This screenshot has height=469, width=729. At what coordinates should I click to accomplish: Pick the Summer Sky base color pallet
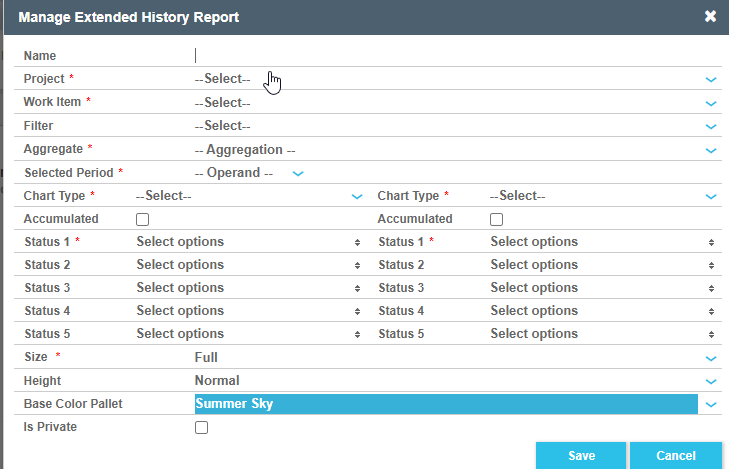pos(446,404)
